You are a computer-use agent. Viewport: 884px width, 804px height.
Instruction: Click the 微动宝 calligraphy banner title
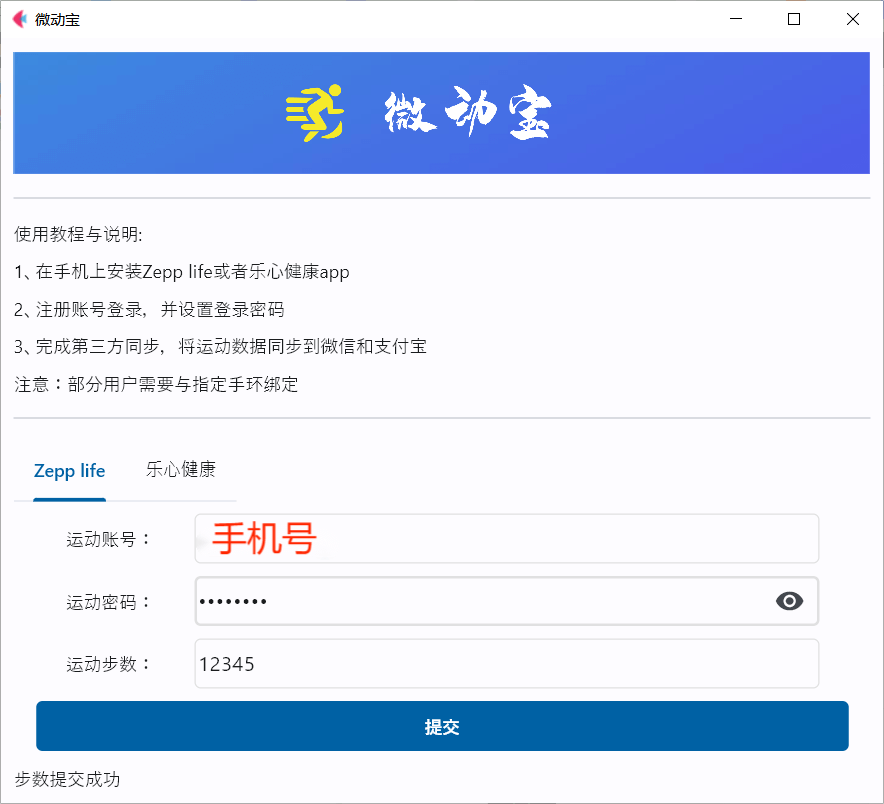point(468,113)
